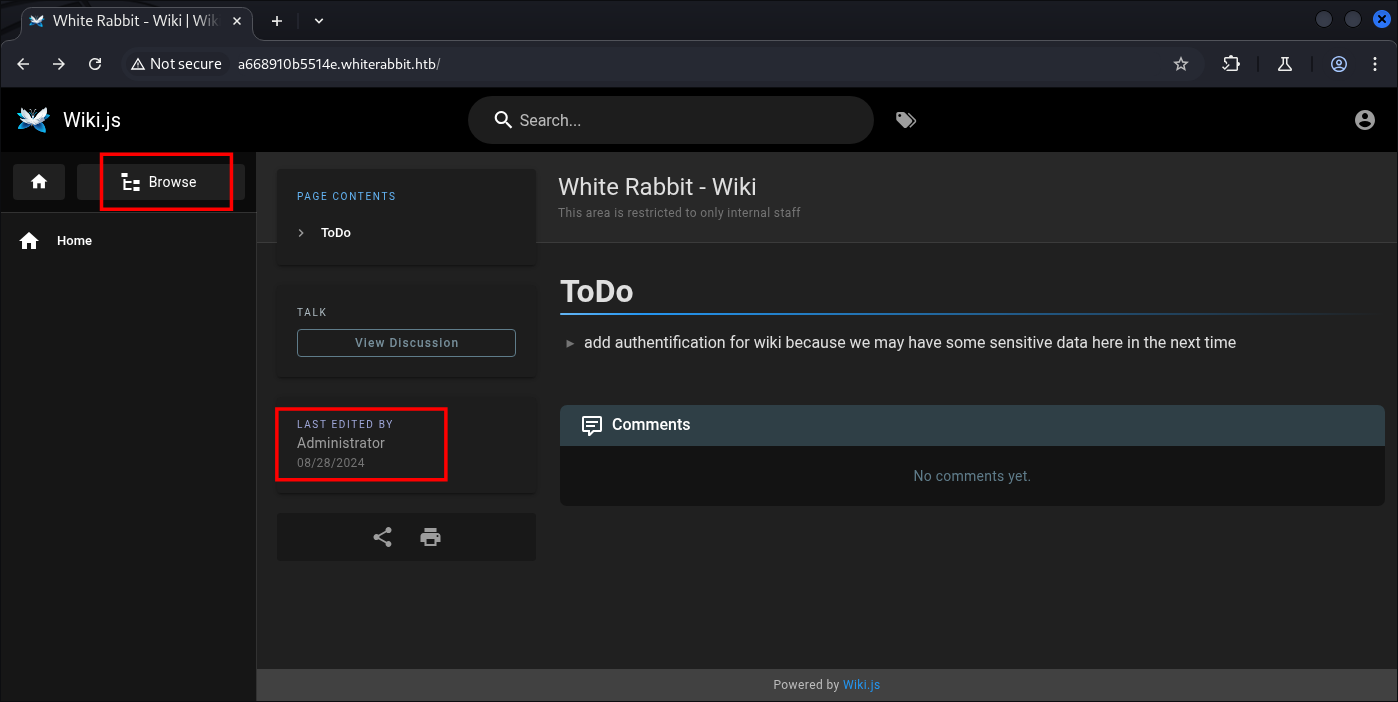The image size is (1398, 702).
Task: Select the White Rabbit Wiki browser tab
Action: click(x=135, y=20)
